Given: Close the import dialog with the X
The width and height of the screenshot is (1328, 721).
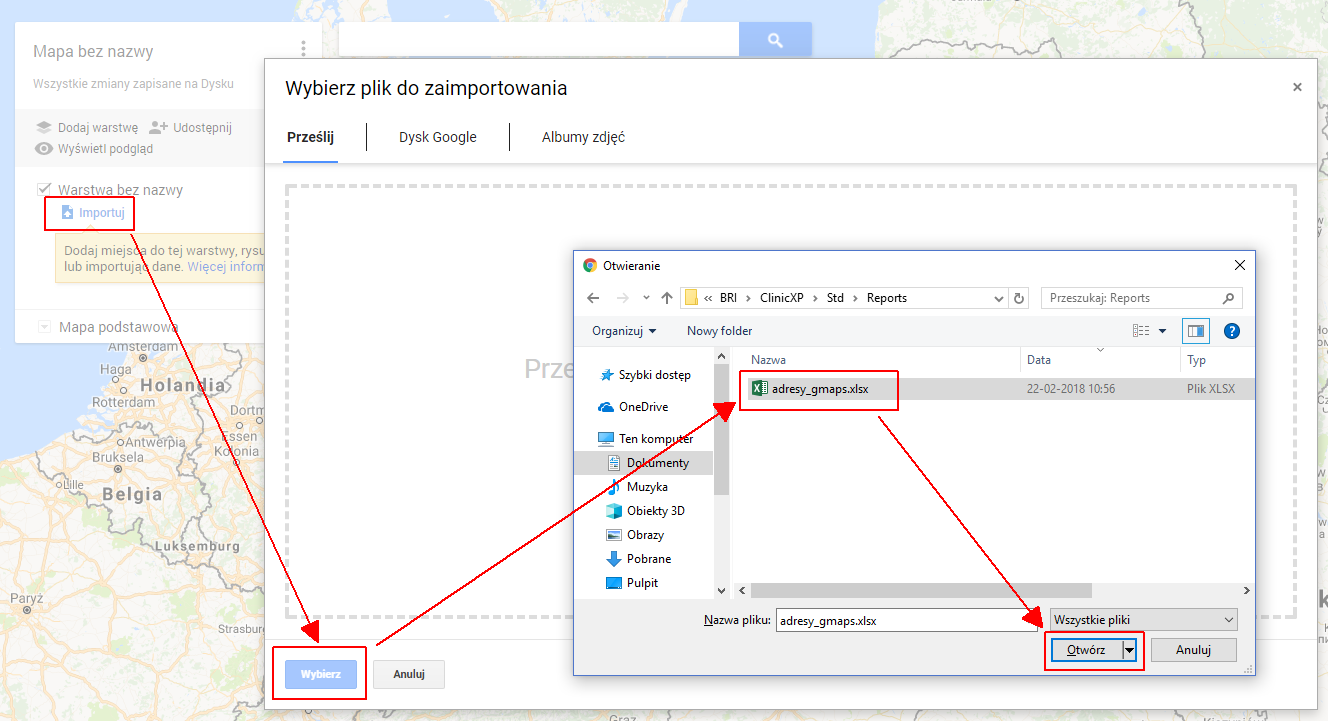Looking at the screenshot, I should [x=1297, y=88].
